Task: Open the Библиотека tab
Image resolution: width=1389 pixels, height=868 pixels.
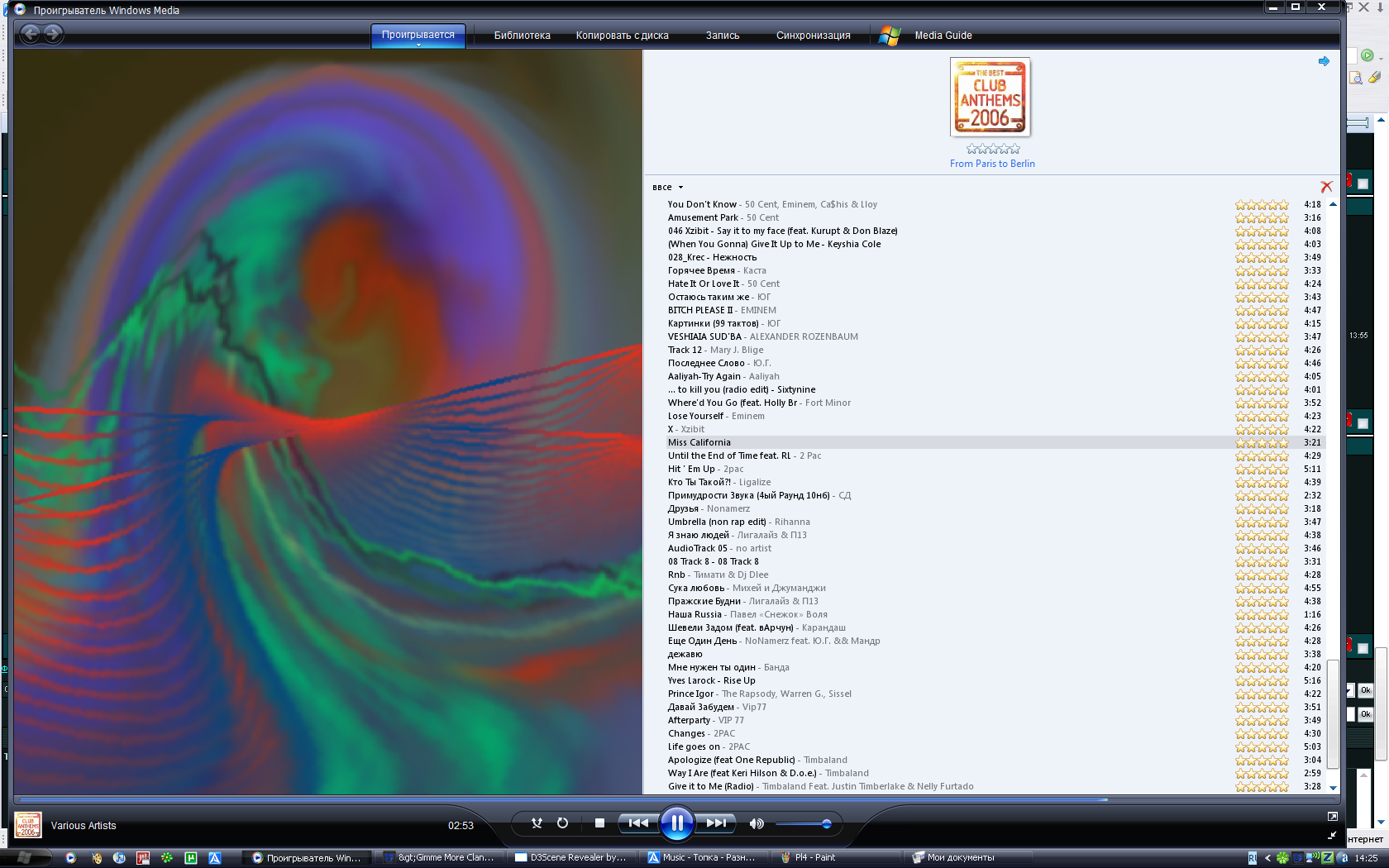Action: pos(522,36)
